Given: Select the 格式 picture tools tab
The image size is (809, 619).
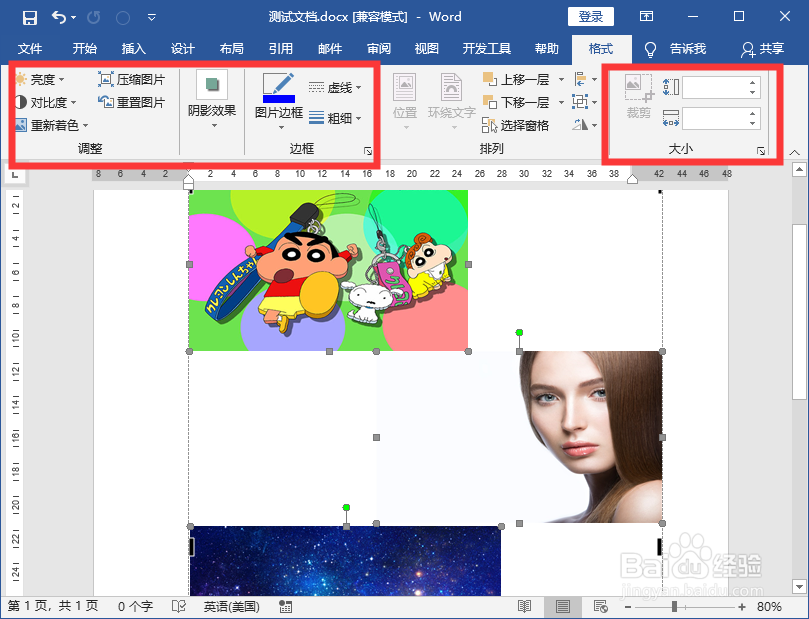Looking at the screenshot, I should pos(601,48).
